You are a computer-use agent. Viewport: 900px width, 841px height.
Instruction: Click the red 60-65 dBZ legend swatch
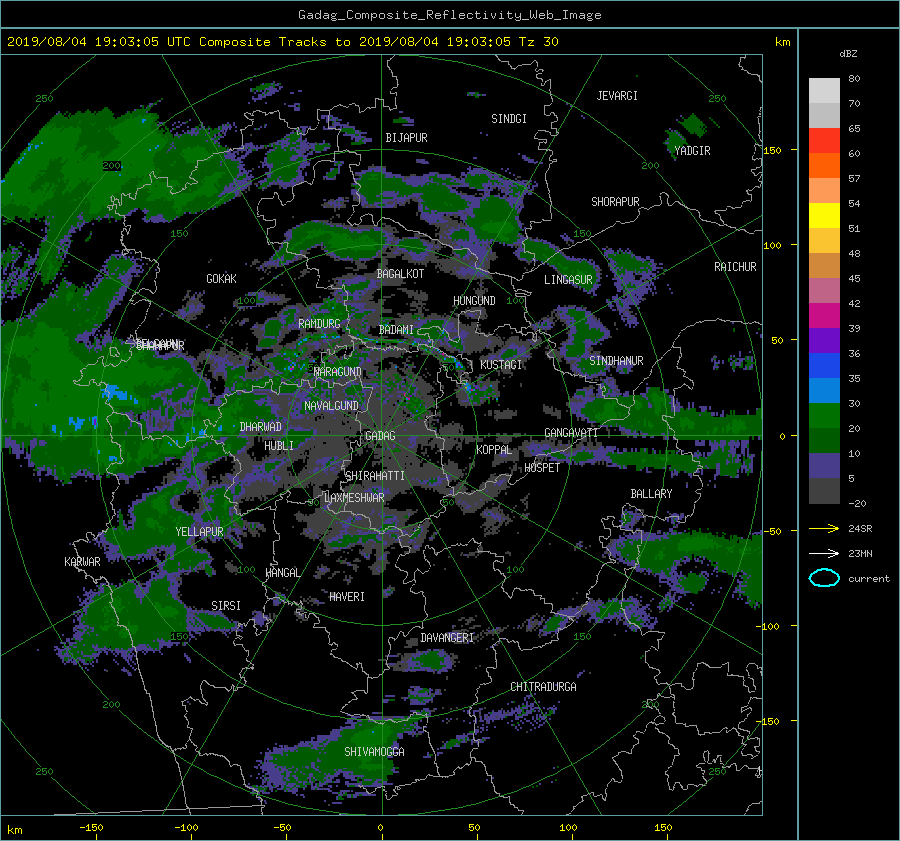[x=824, y=141]
